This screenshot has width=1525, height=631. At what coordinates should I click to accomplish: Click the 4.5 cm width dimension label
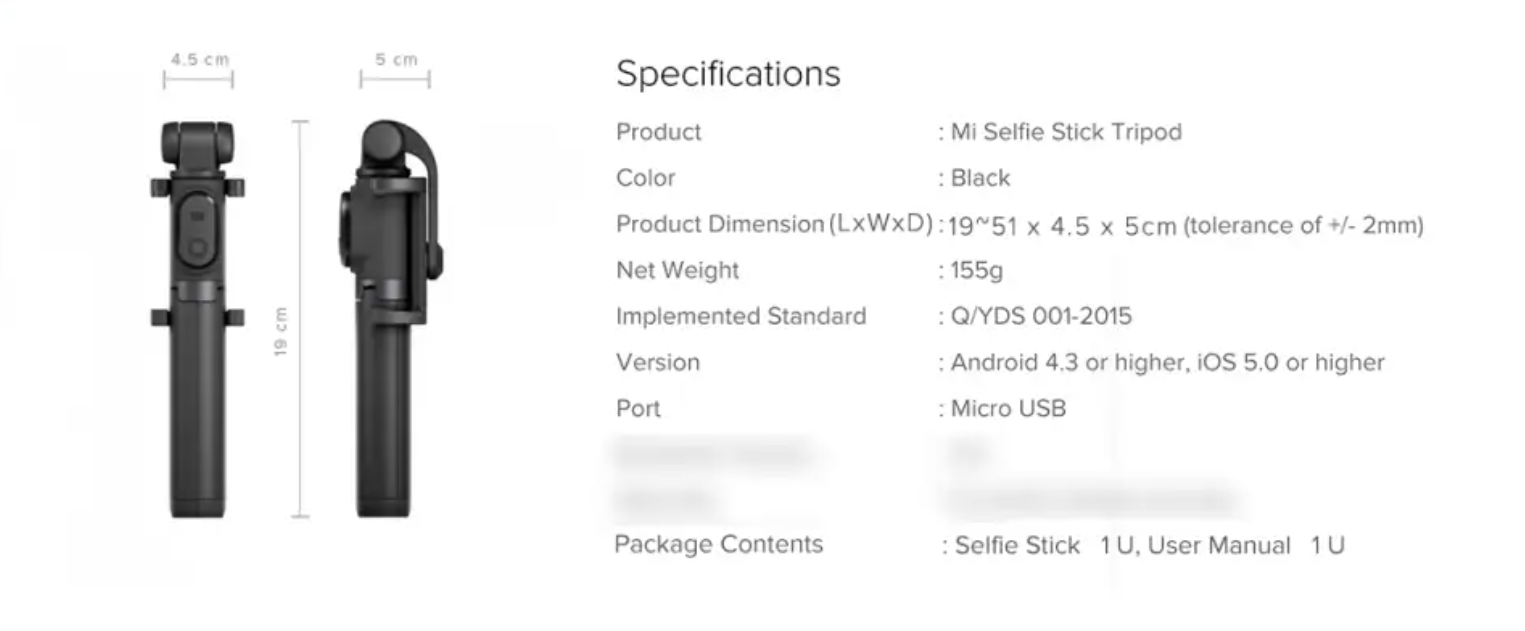[199, 60]
